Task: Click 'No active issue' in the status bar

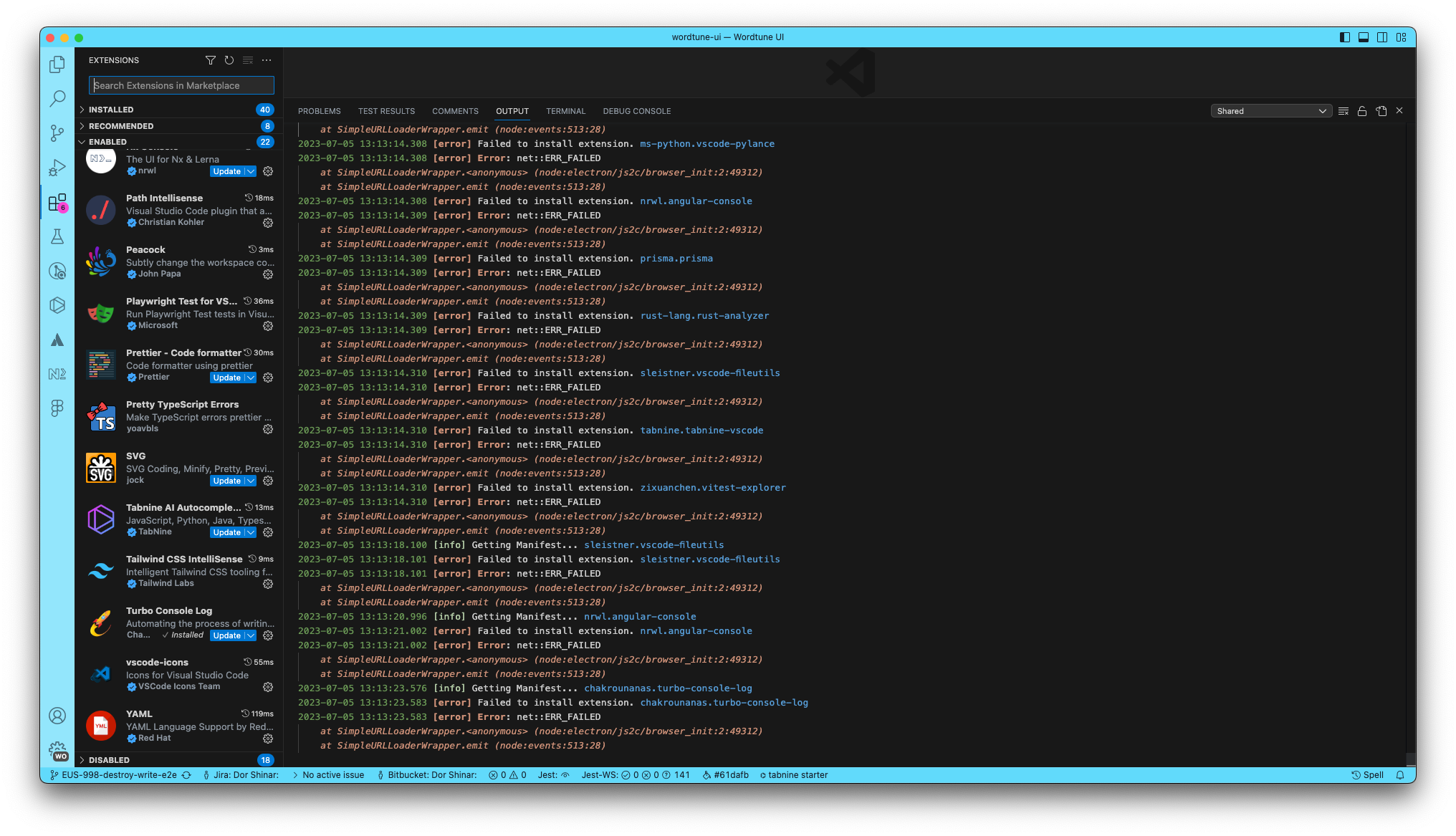Action: 333,774
